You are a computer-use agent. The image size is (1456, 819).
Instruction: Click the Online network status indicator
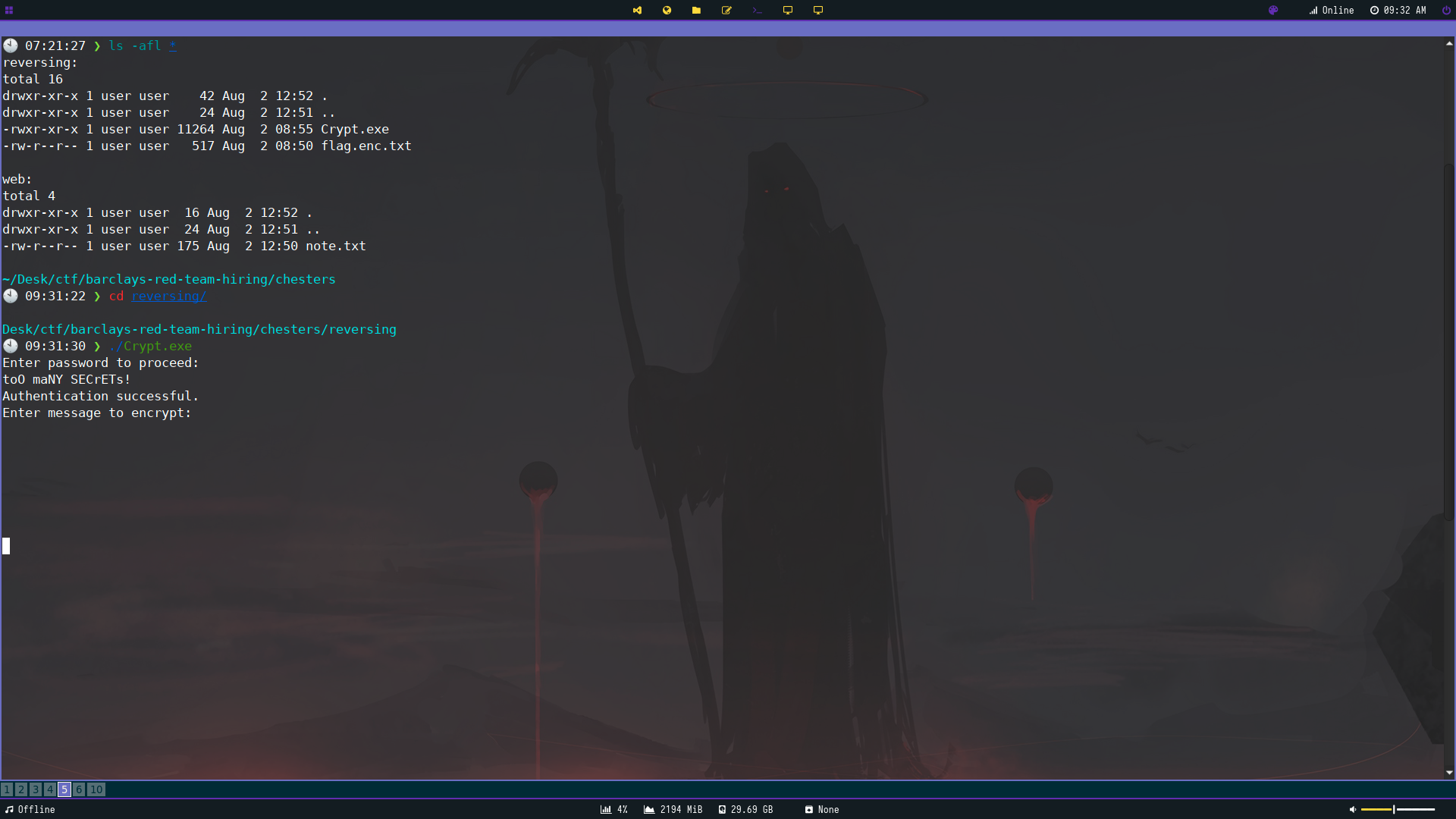[x=1331, y=11]
